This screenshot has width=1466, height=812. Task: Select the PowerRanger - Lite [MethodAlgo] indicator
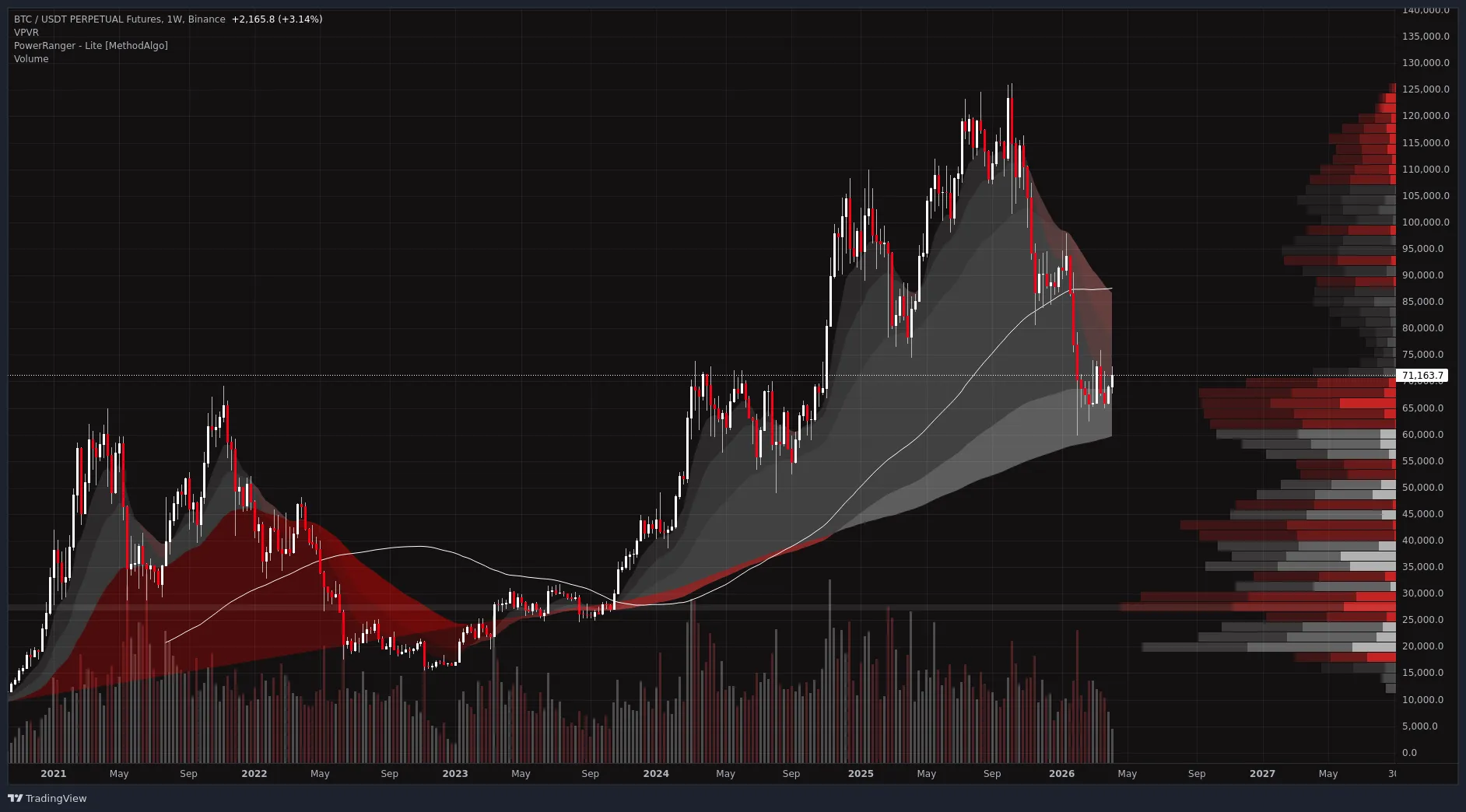click(90, 46)
